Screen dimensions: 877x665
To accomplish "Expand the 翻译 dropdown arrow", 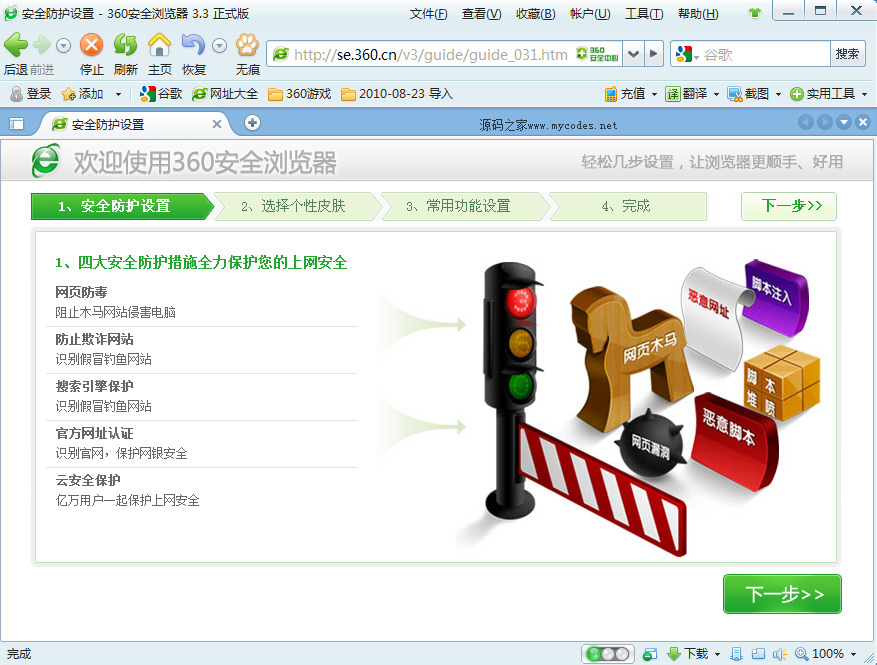I will click(x=716, y=94).
